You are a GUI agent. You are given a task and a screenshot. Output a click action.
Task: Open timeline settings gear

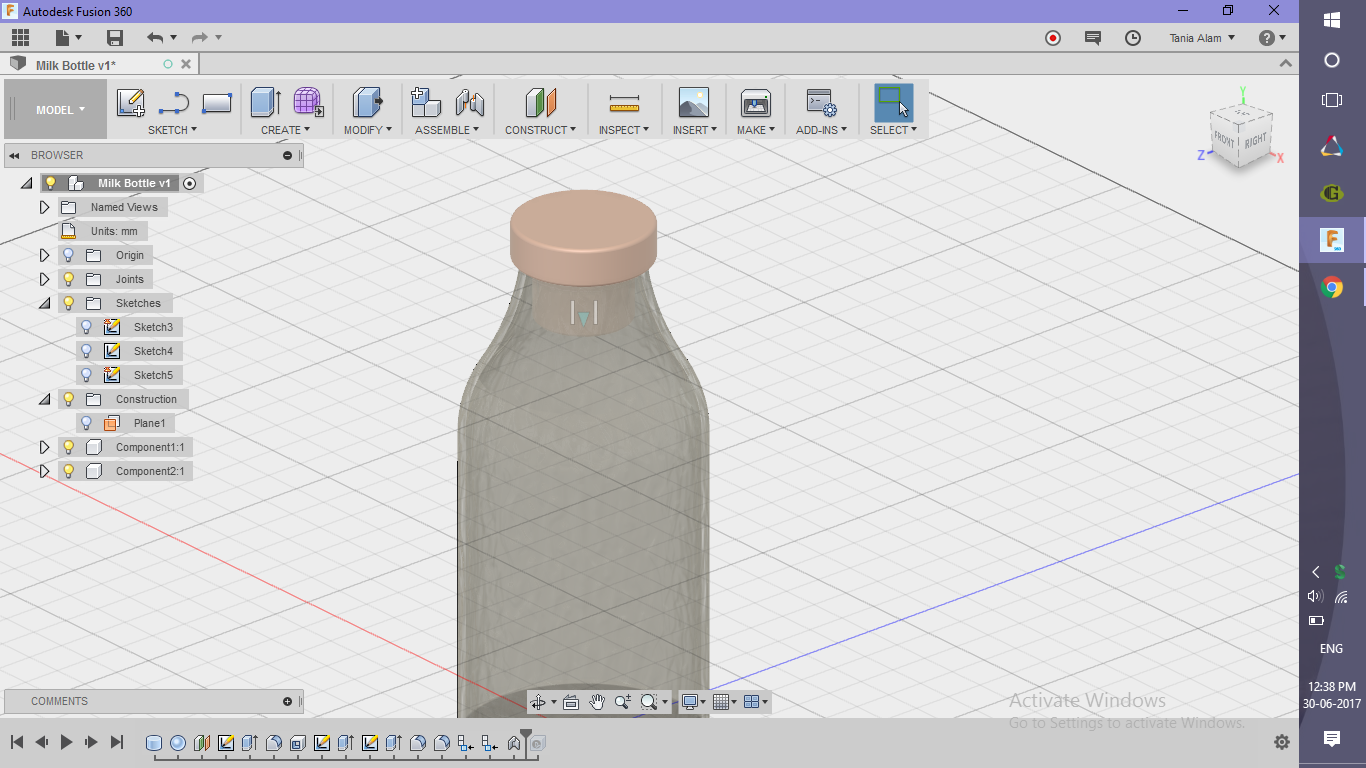1282,742
